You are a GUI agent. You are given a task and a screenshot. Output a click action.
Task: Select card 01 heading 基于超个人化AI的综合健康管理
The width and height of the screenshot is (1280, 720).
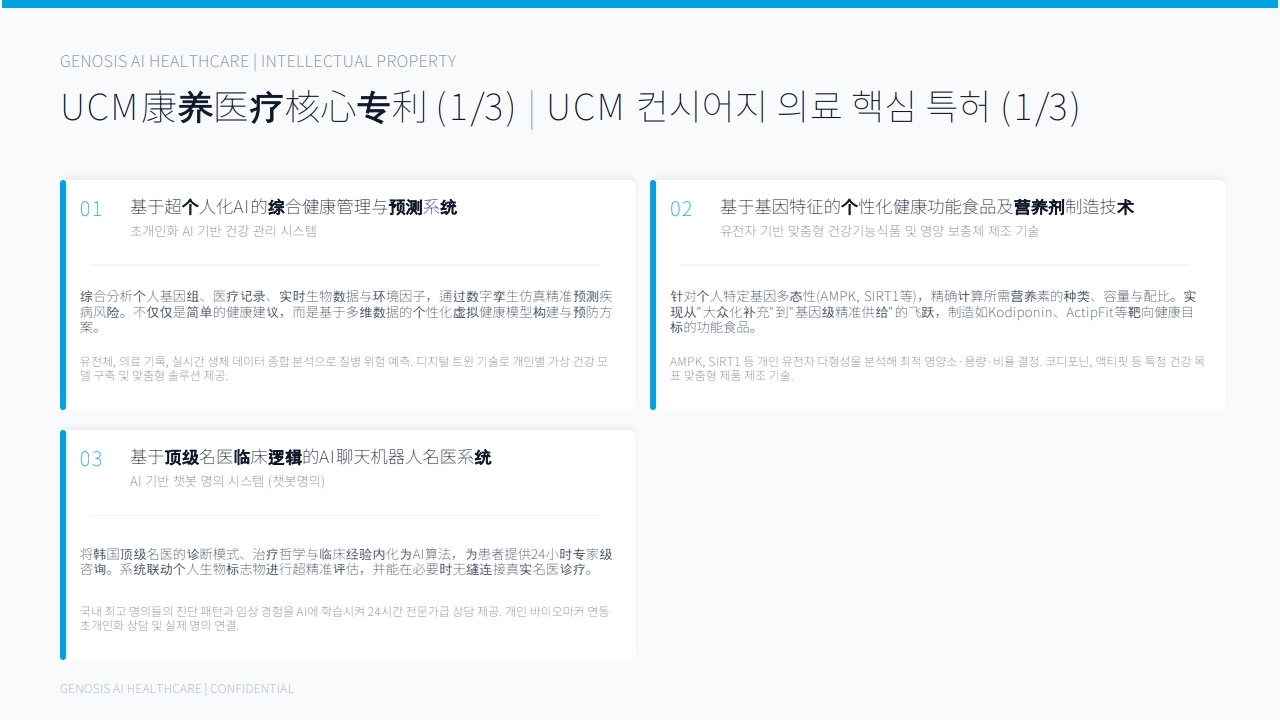coord(294,207)
